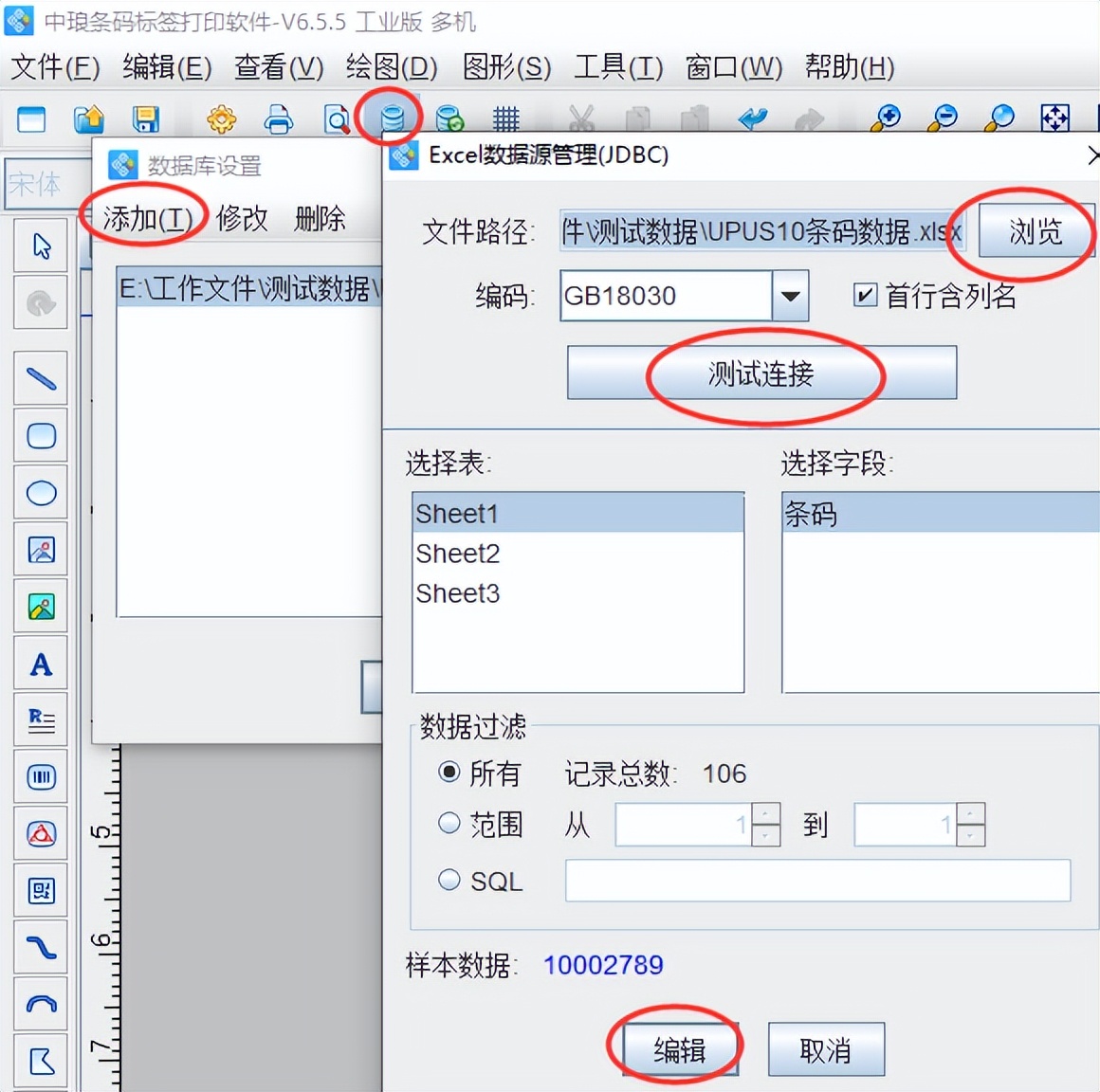The image size is (1100, 1092).
Task: Click the save icon in the toolbar
Action: click(x=145, y=118)
